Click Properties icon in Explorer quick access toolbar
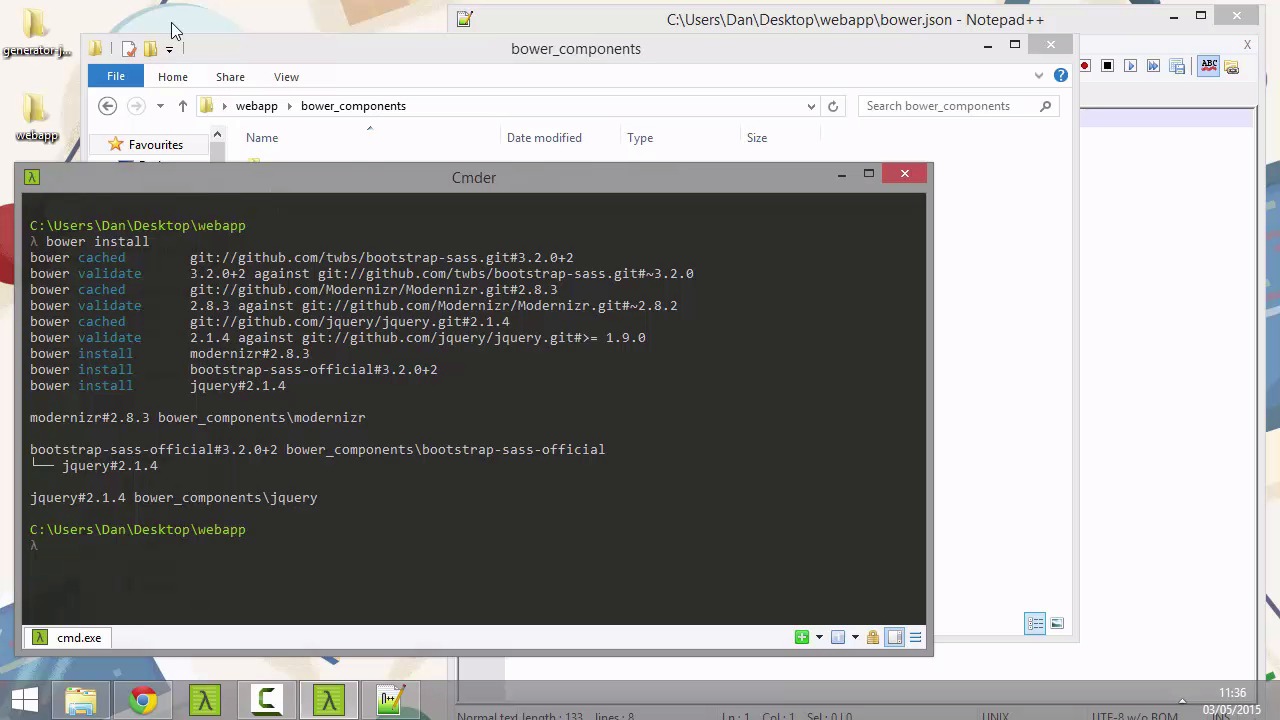 128,48
